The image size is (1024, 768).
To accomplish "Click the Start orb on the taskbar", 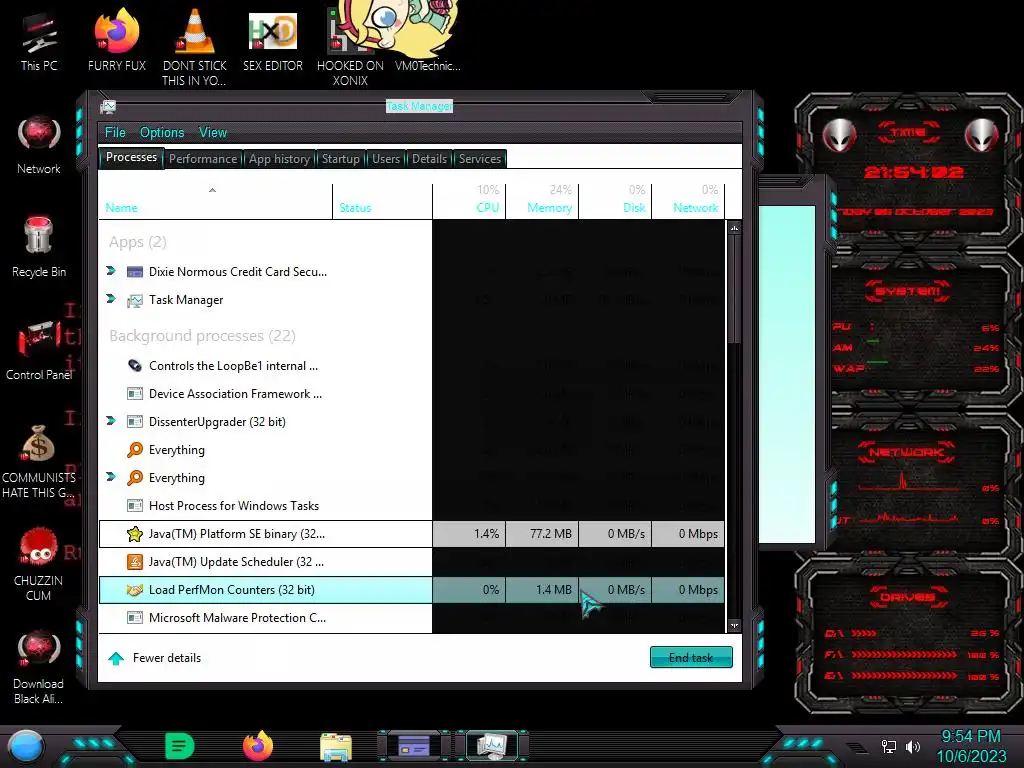I will point(25,746).
